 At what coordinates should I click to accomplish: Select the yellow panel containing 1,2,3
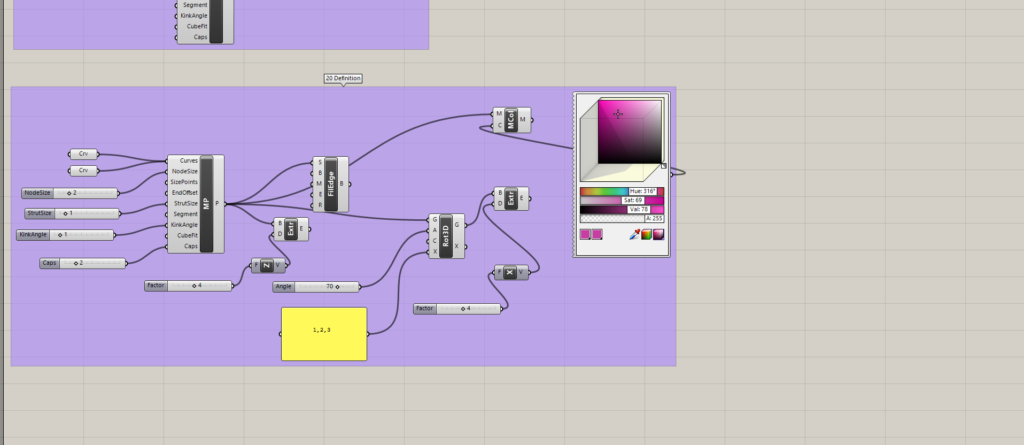[324, 334]
